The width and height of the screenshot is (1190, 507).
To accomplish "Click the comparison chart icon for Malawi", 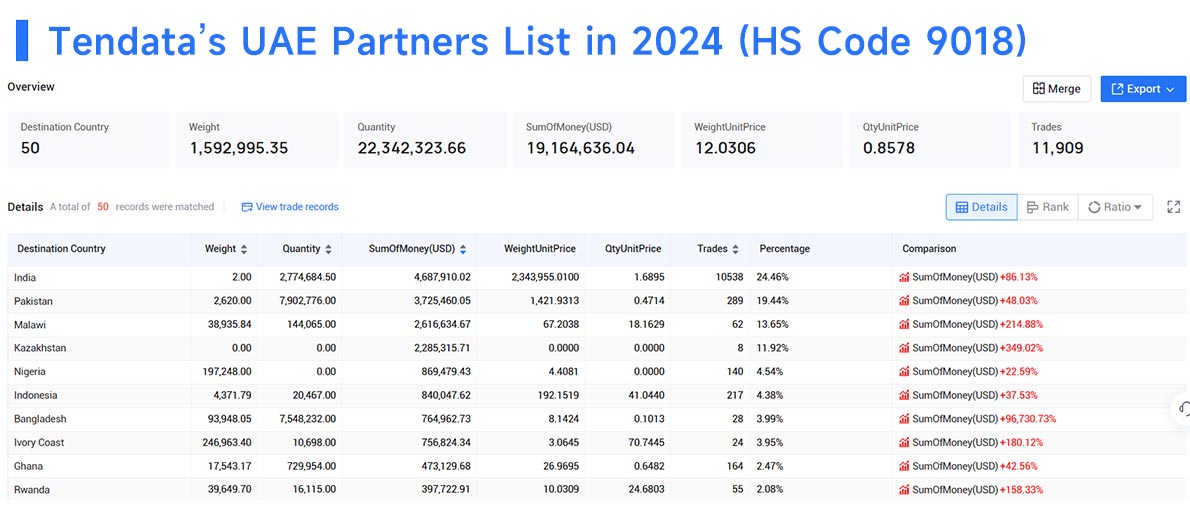I will tap(904, 325).
